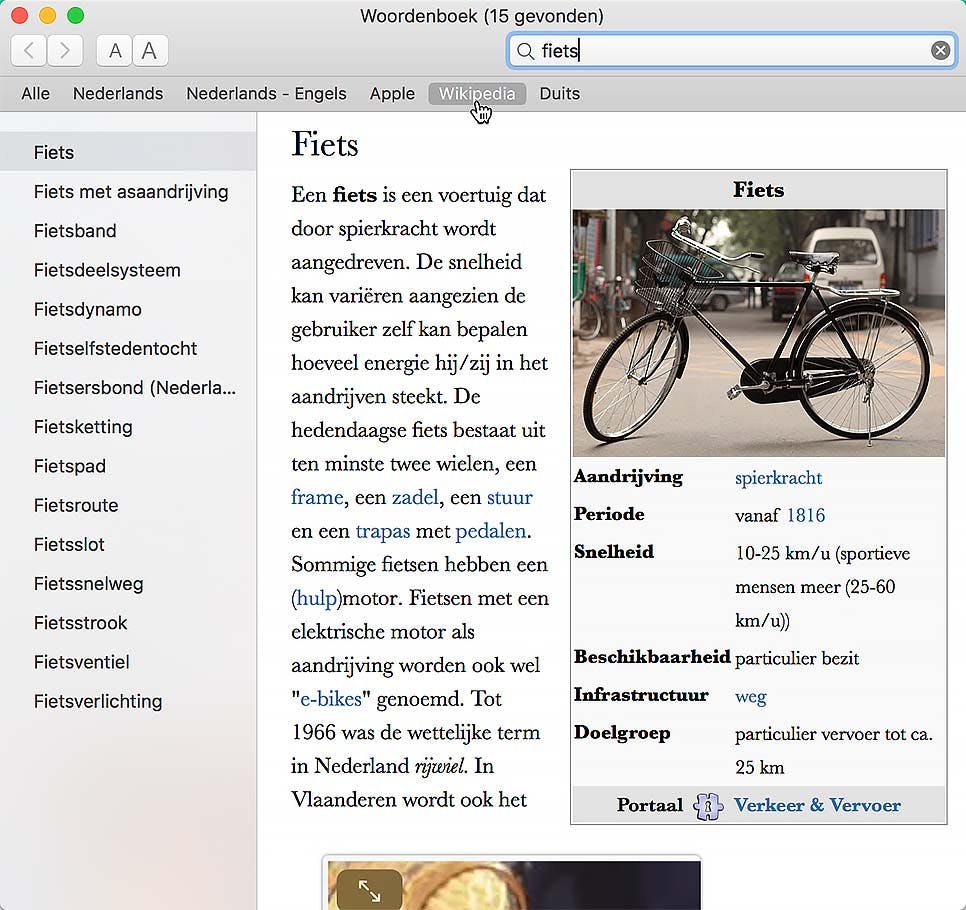The width and height of the screenshot is (966, 910).
Task: Open the e-bikes article link
Action: click(328, 698)
